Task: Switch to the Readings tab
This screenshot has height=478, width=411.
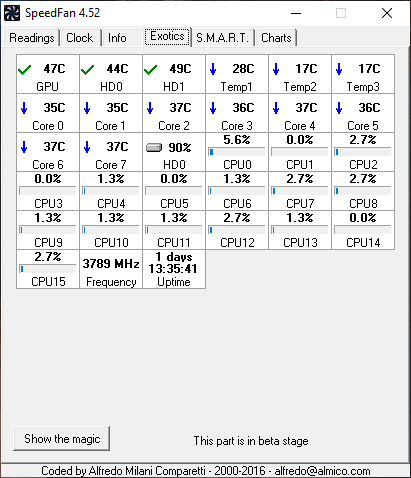Action: click(32, 38)
